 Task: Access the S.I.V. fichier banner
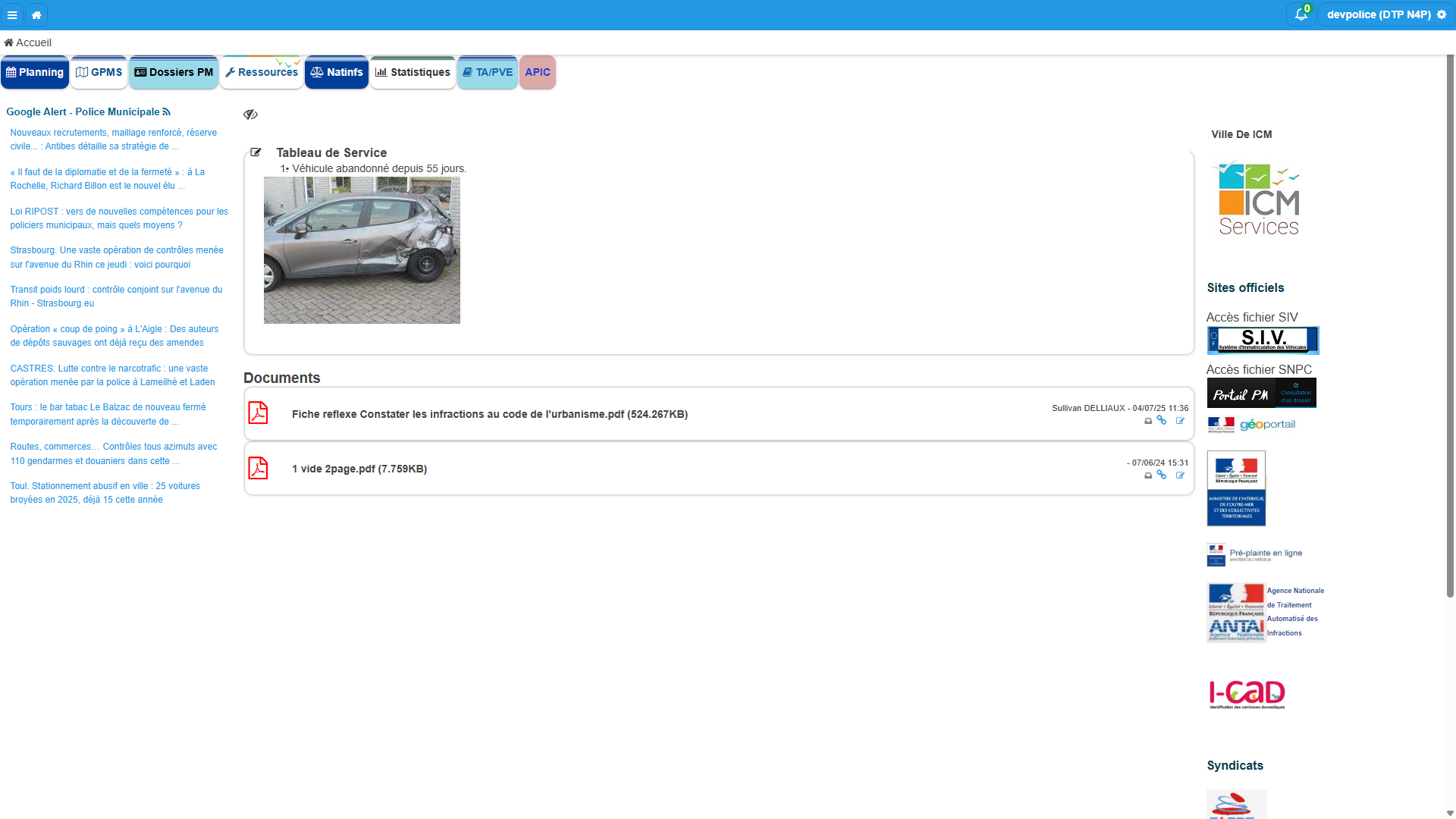tap(1263, 340)
